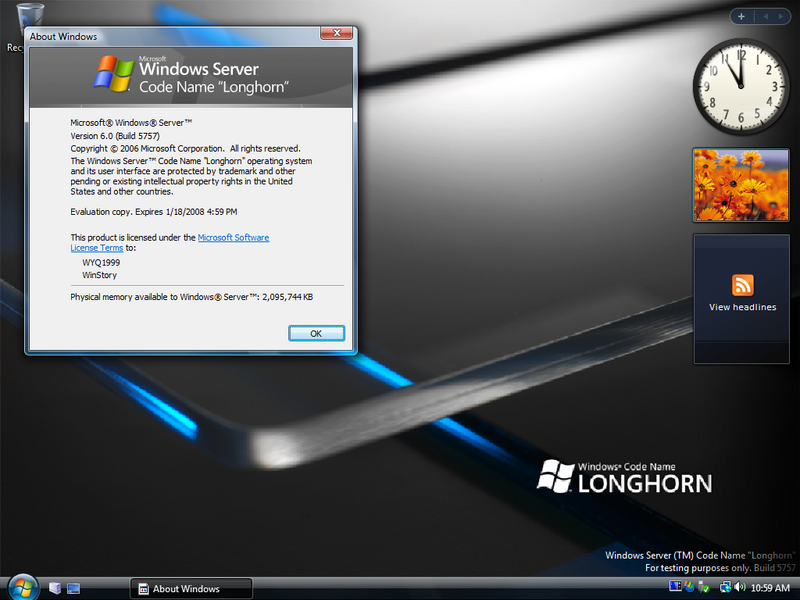This screenshot has height=600, width=800.
Task: Click the Windows flag logo in banner
Action: (x=113, y=74)
